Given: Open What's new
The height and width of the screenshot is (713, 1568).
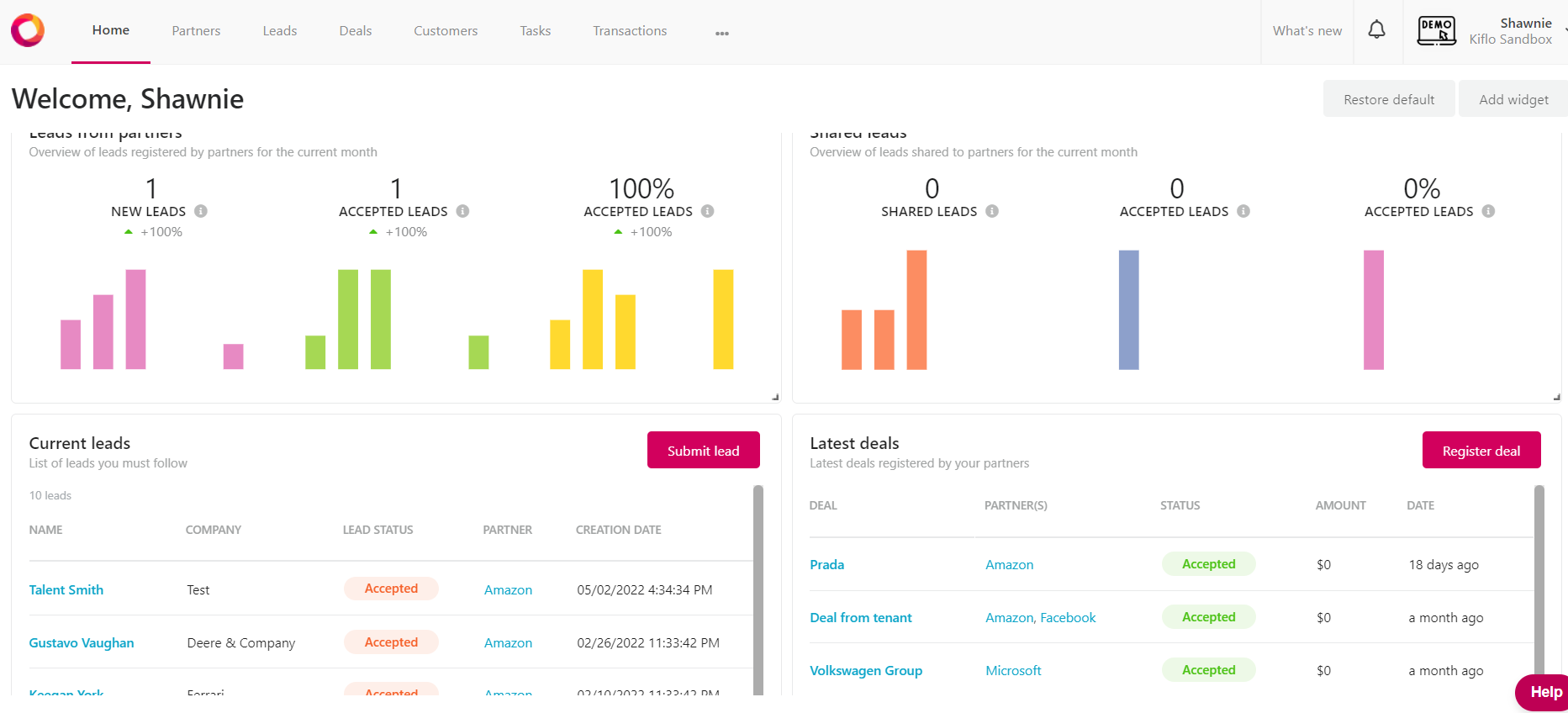Looking at the screenshot, I should point(1307,31).
